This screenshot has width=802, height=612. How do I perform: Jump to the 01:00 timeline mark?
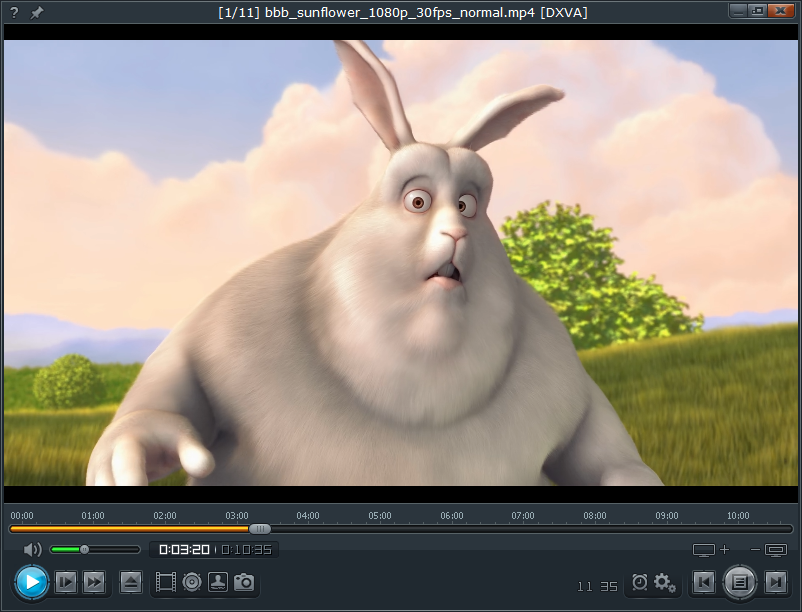click(93, 515)
